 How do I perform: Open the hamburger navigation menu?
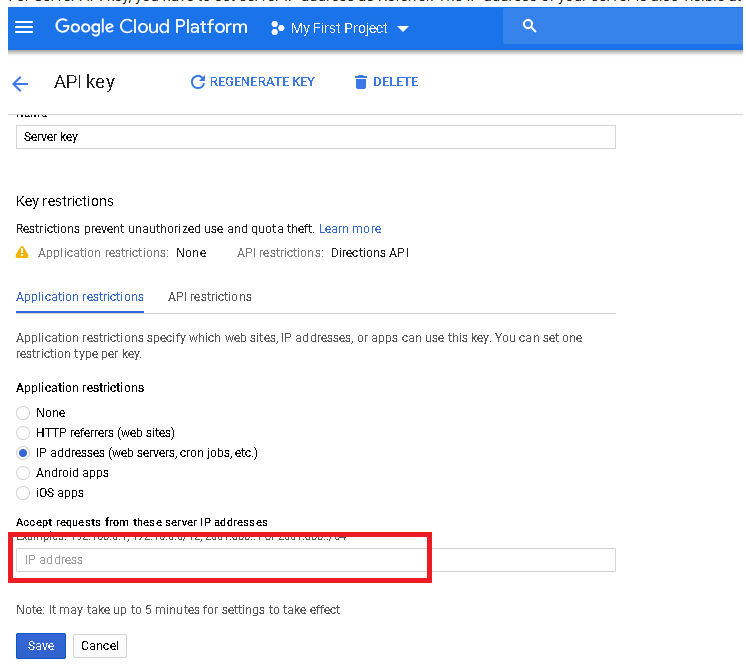pos(24,28)
